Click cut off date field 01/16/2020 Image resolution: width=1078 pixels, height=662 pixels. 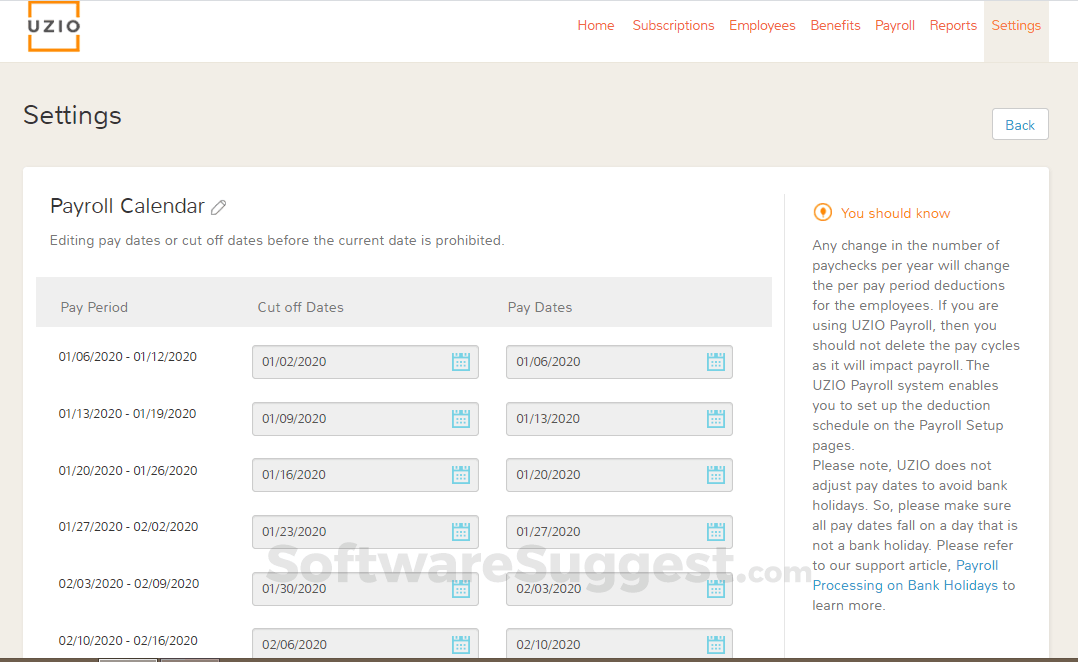[x=365, y=474]
